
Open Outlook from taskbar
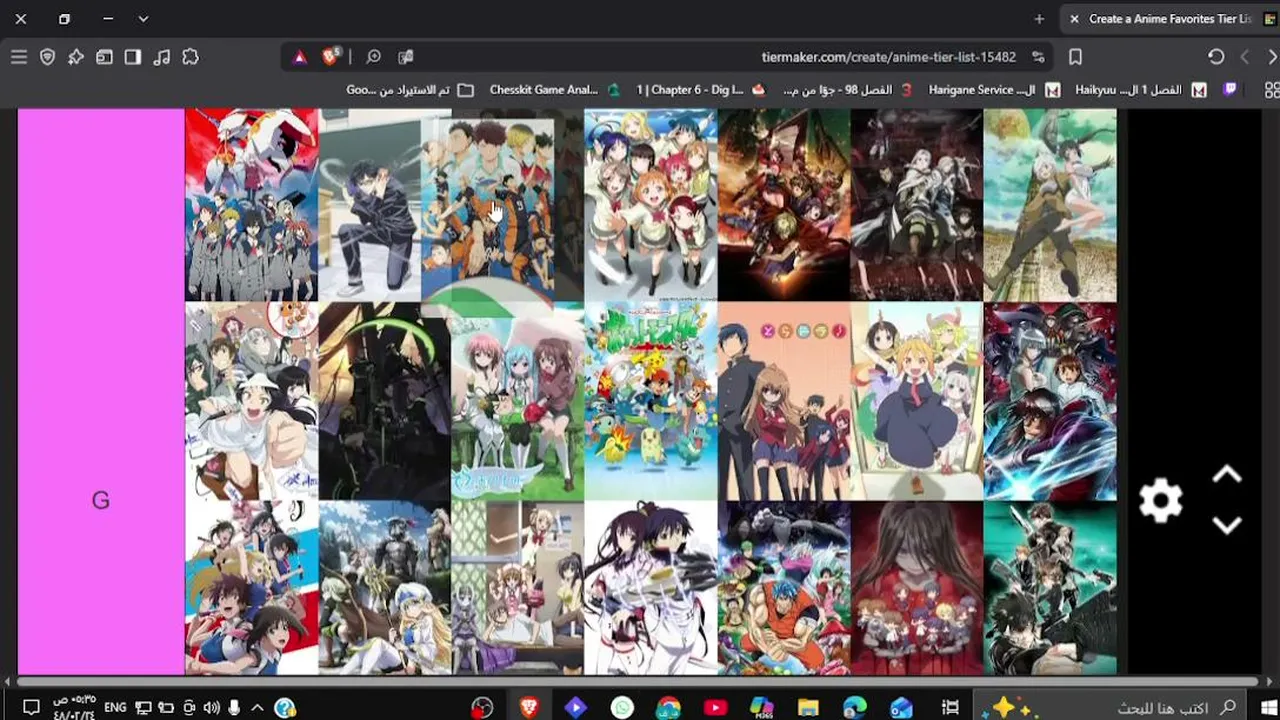pos(901,708)
